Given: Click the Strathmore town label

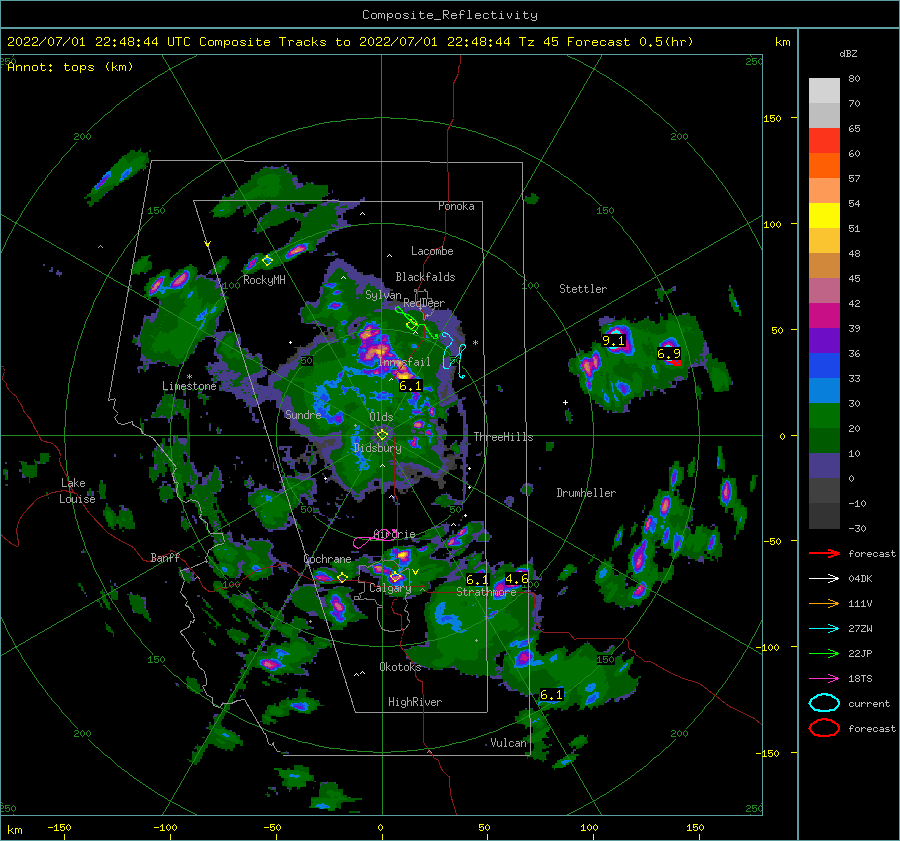Looking at the screenshot, I should [x=487, y=591].
